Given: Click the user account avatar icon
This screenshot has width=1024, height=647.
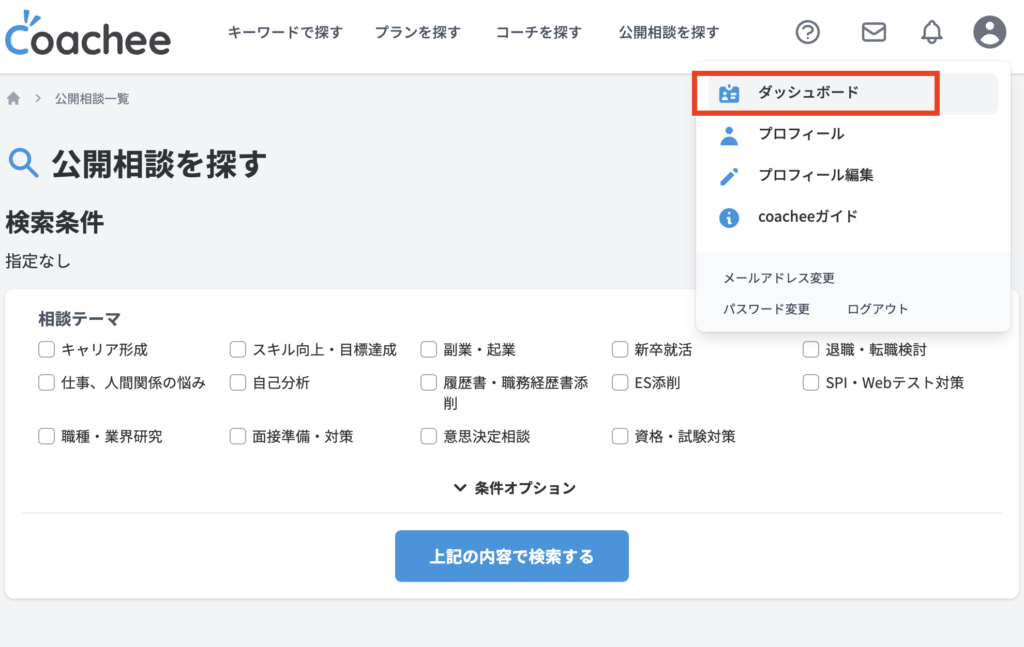Looking at the screenshot, I should [x=989, y=32].
